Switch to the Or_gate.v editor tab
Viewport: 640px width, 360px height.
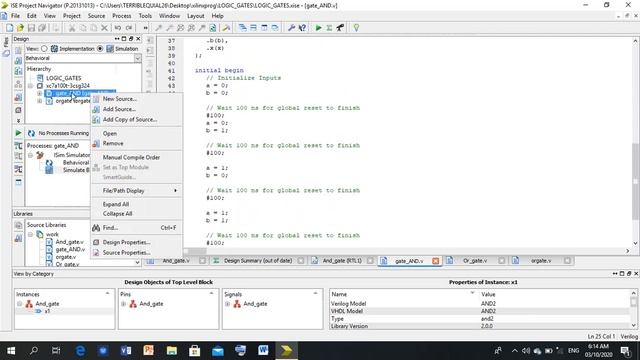476,260
